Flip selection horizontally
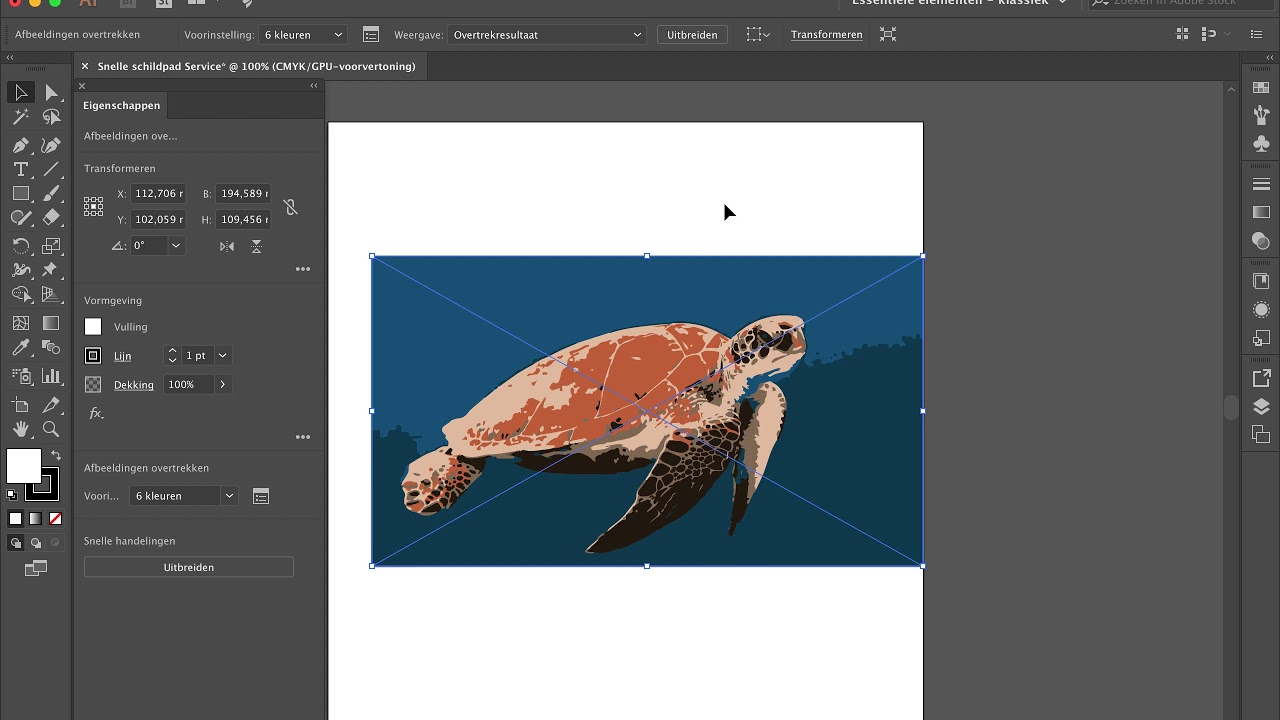 pos(227,246)
